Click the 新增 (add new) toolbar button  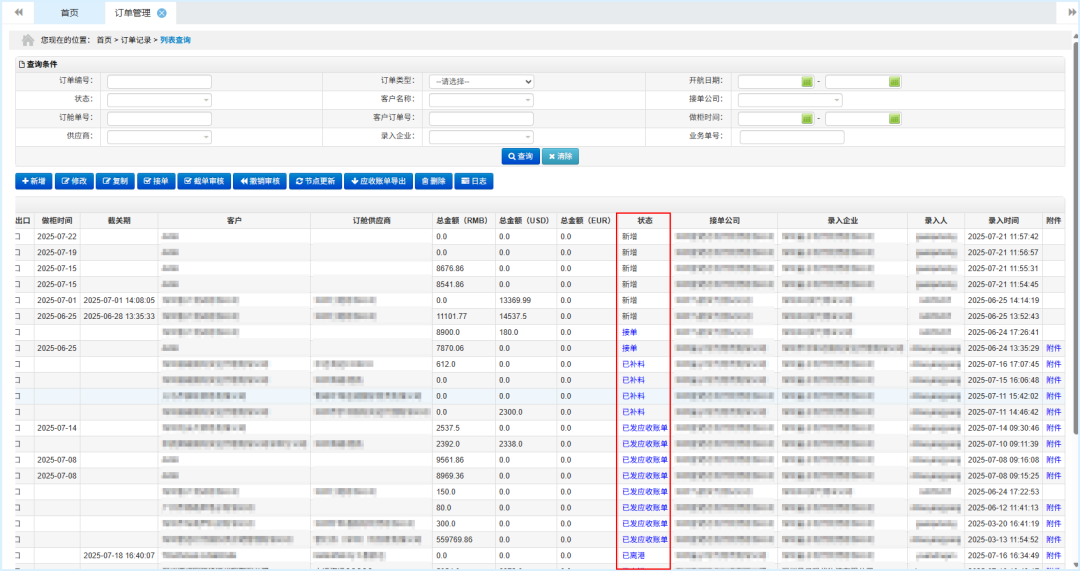[x=33, y=181]
